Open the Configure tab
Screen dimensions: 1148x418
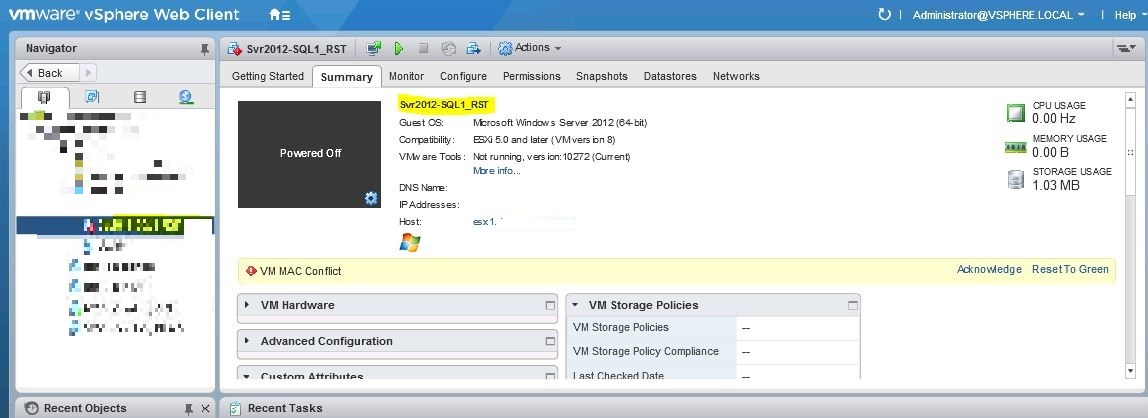tap(463, 76)
